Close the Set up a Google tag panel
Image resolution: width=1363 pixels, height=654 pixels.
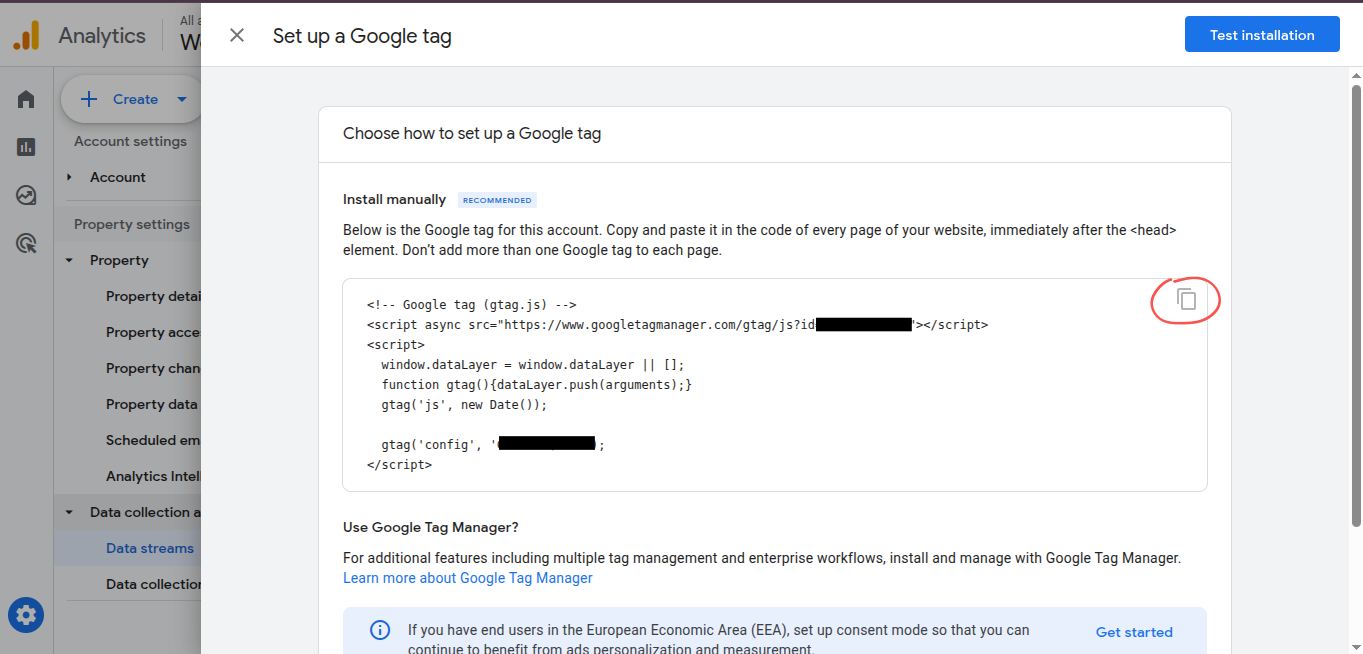tap(237, 35)
